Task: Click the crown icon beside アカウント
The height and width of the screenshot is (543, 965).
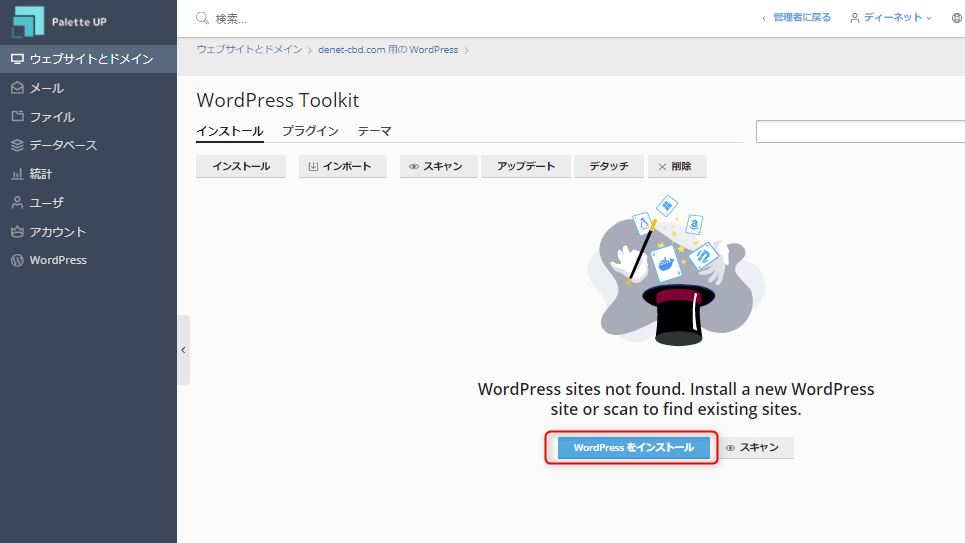Action: (17, 231)
